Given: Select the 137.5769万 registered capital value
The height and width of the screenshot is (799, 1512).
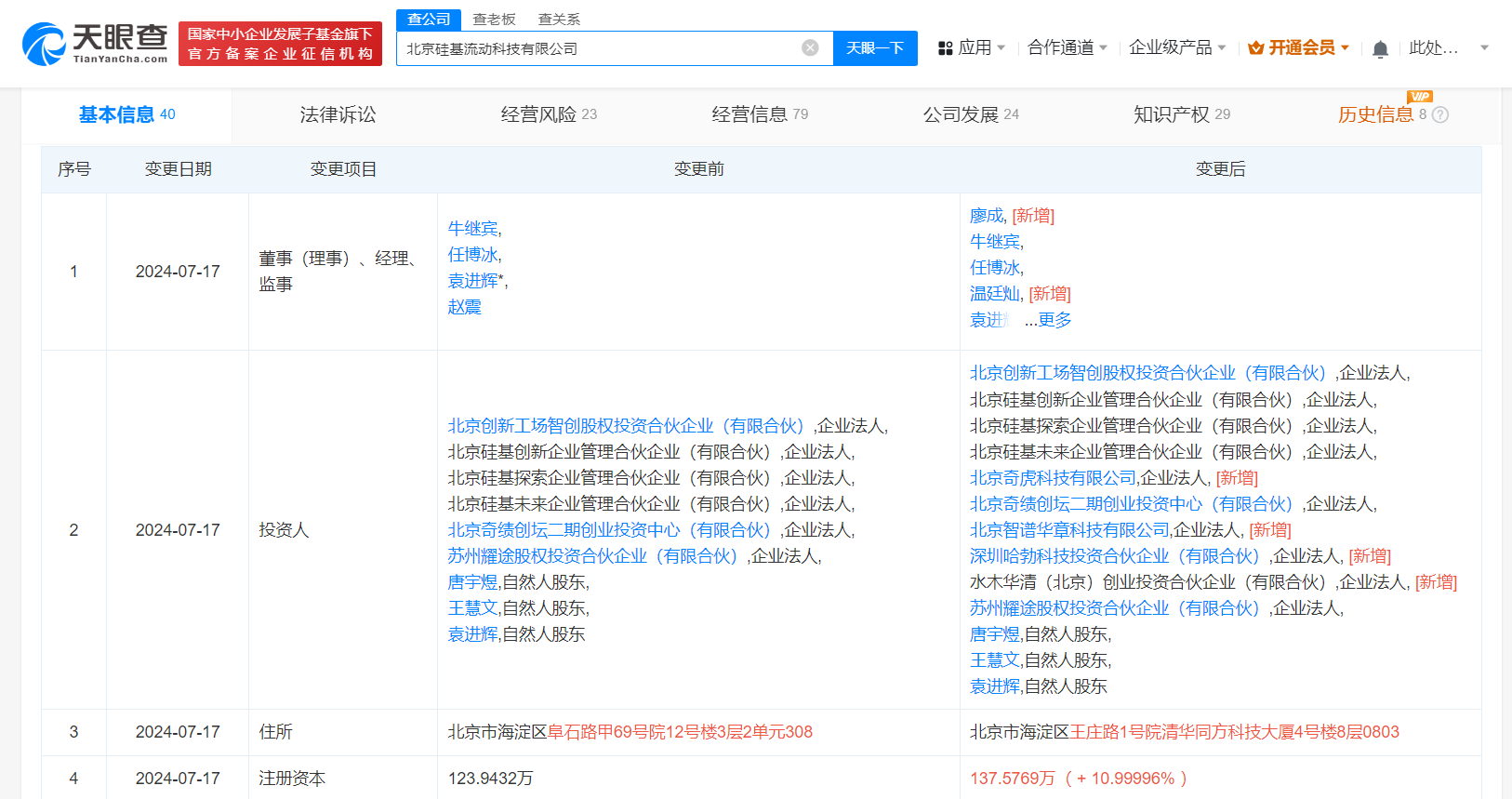Looking at the screenshot, I should click(1012, 779).
